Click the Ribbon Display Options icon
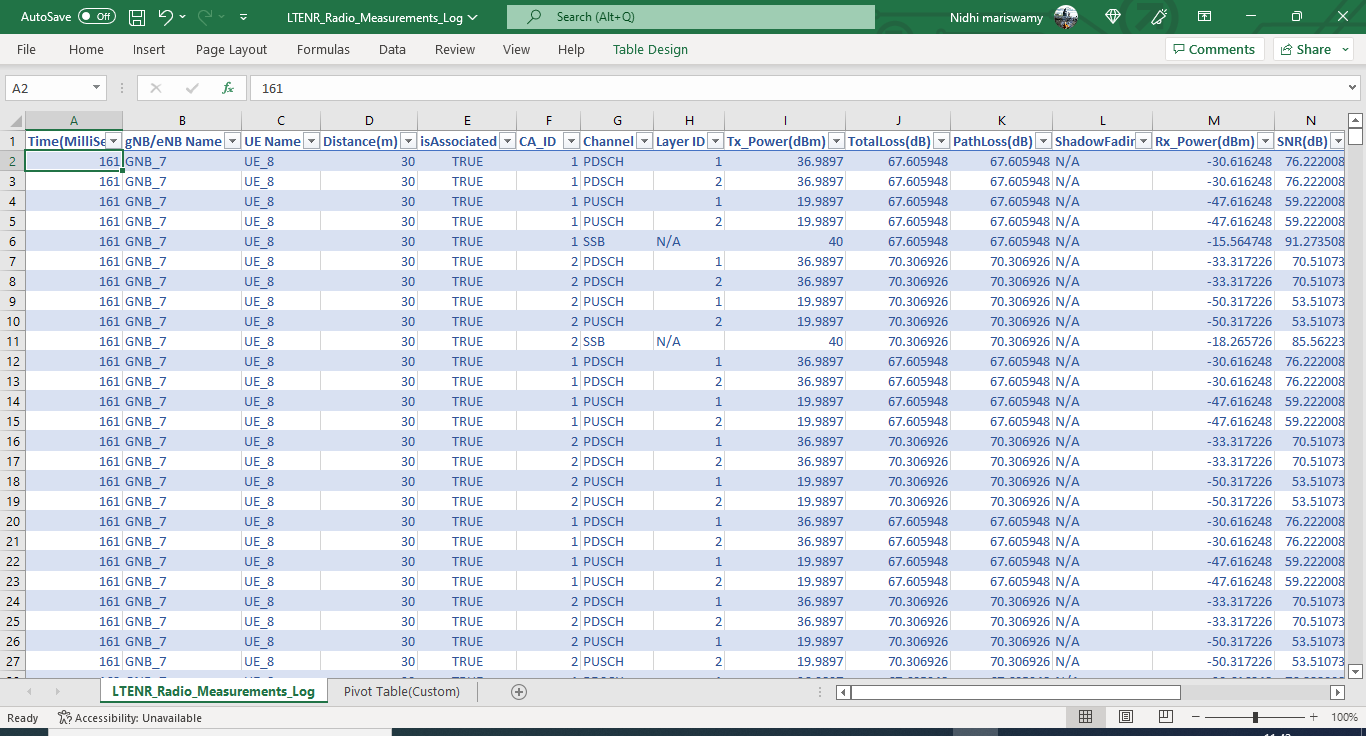1366x736 pixels. [1205, 17]
